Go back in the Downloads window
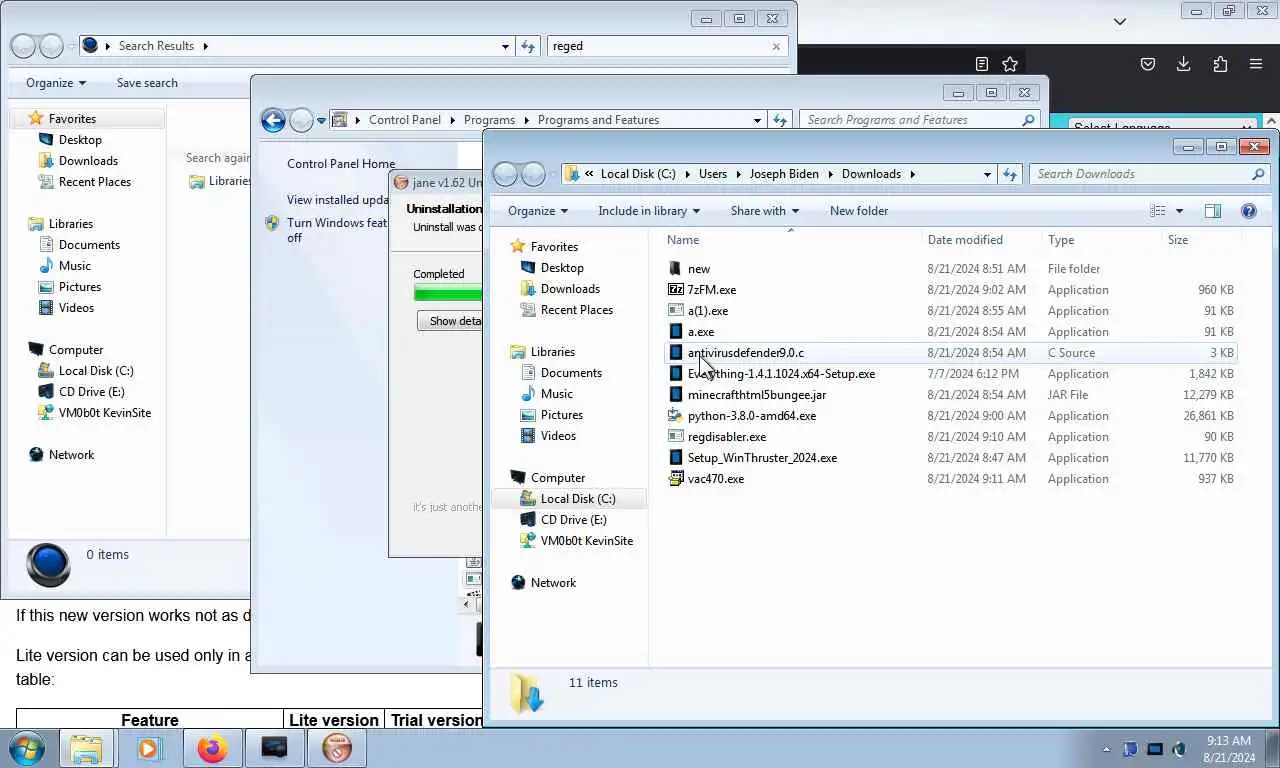Screen dimensions: 1280x768 click(x=506, y=174)
